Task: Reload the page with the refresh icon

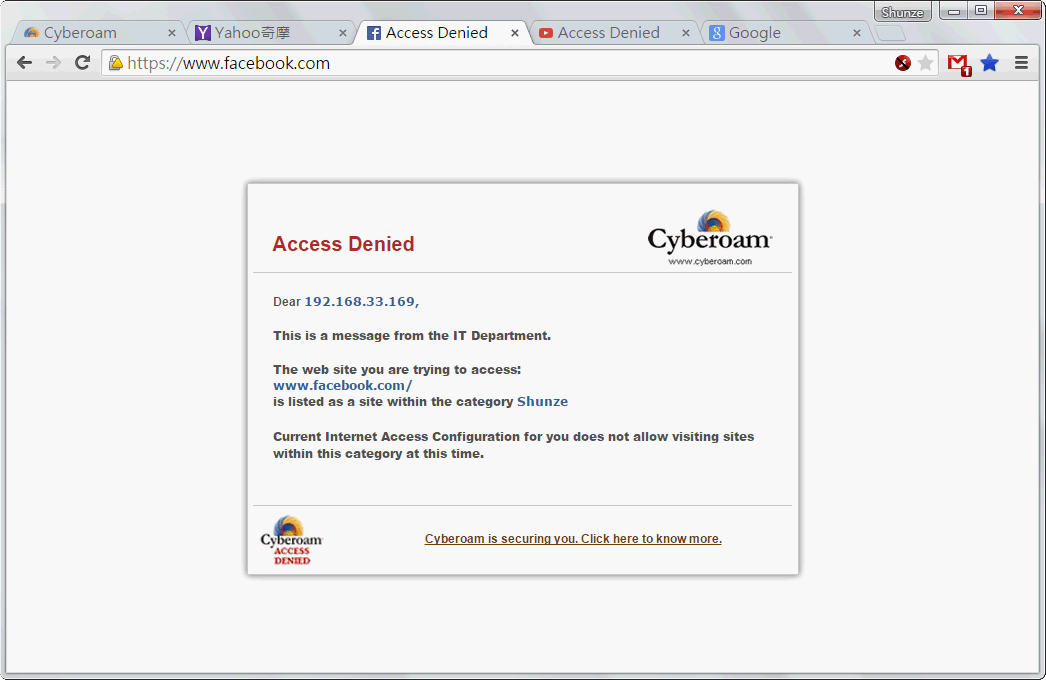Action: point(82,63)
